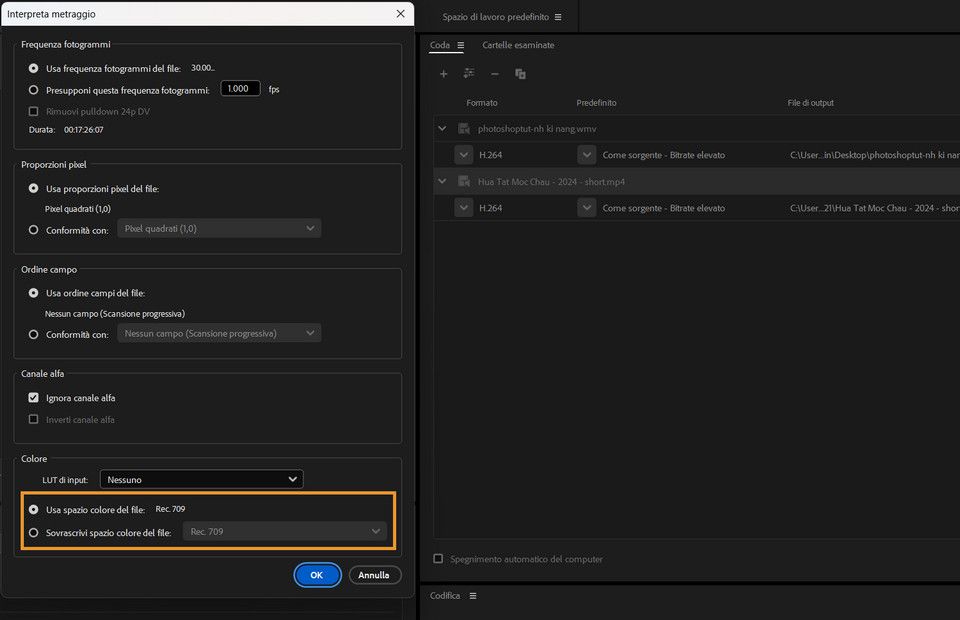This screenshot has width=960, height=620.
Task: Open the Coda panel menu icon
Action: click(x=461, y=45)
